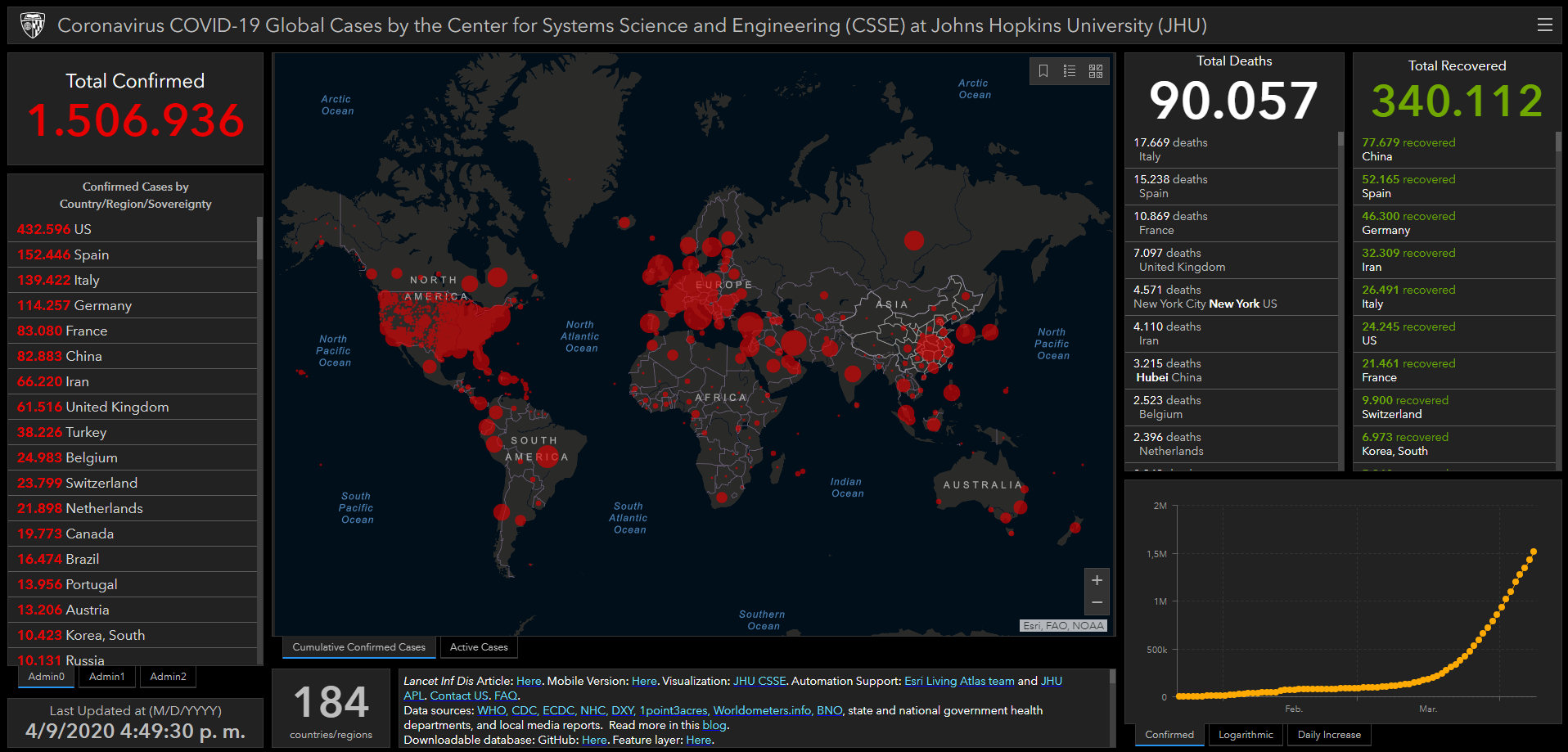The width and height of the screenshot is (1568, 752).
Task: Switch to the Active Cases map tab
Action: (479, 647)
